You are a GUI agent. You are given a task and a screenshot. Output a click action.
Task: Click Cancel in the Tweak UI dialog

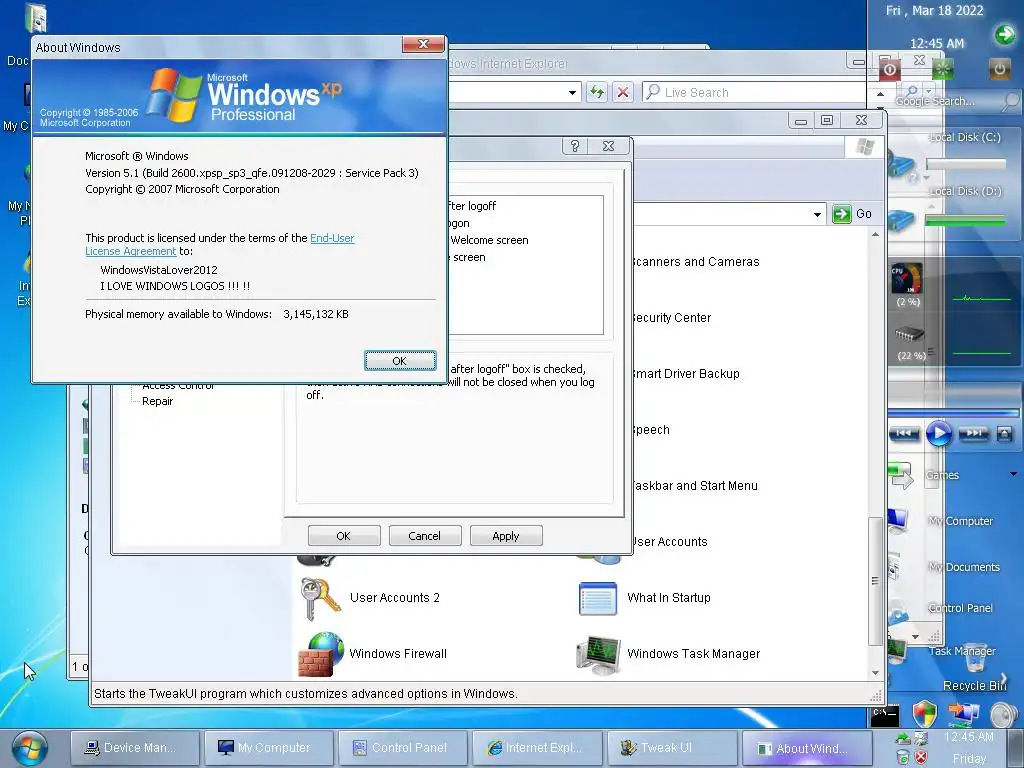[x=424, y=536]
